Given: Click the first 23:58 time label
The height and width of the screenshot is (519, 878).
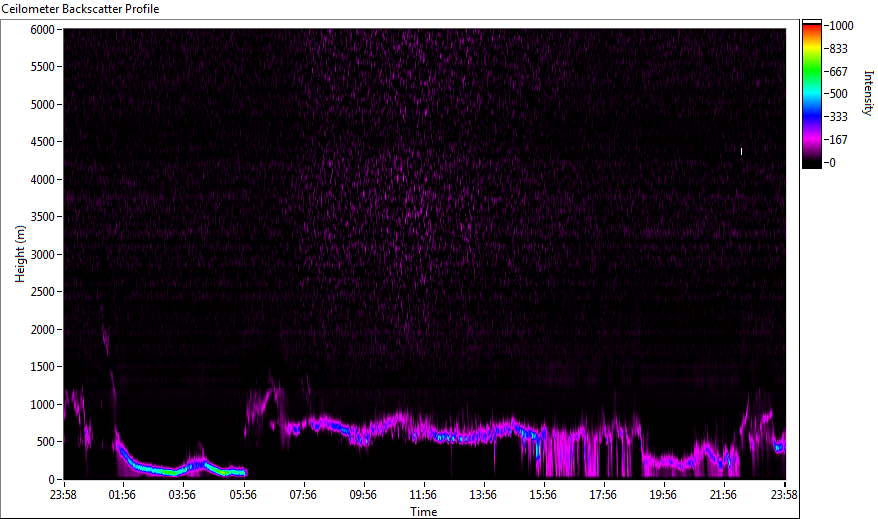Looking at the screenshot, I should [63, 495].
